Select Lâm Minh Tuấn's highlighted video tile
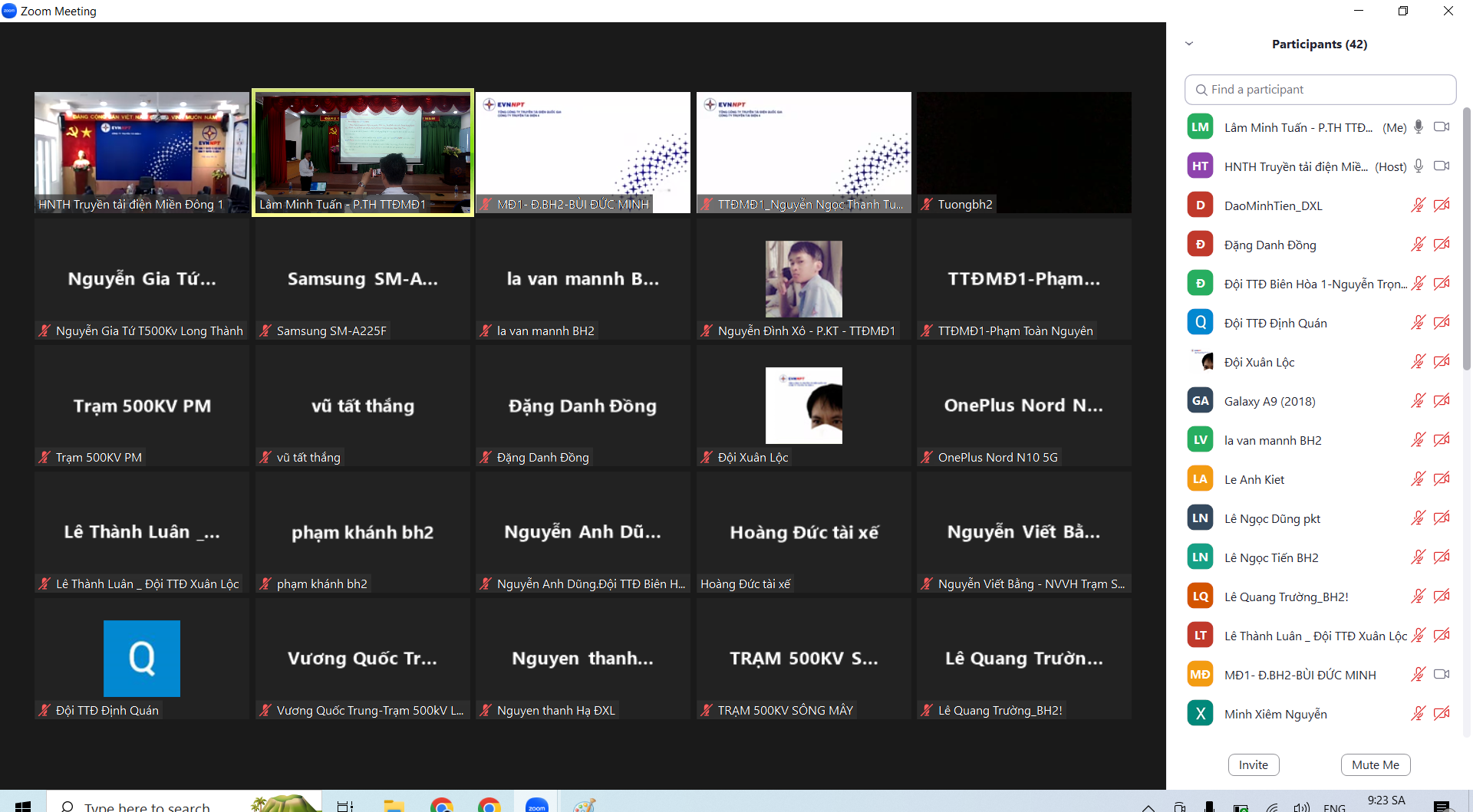Screen dimensions: 1473x812 363,152
